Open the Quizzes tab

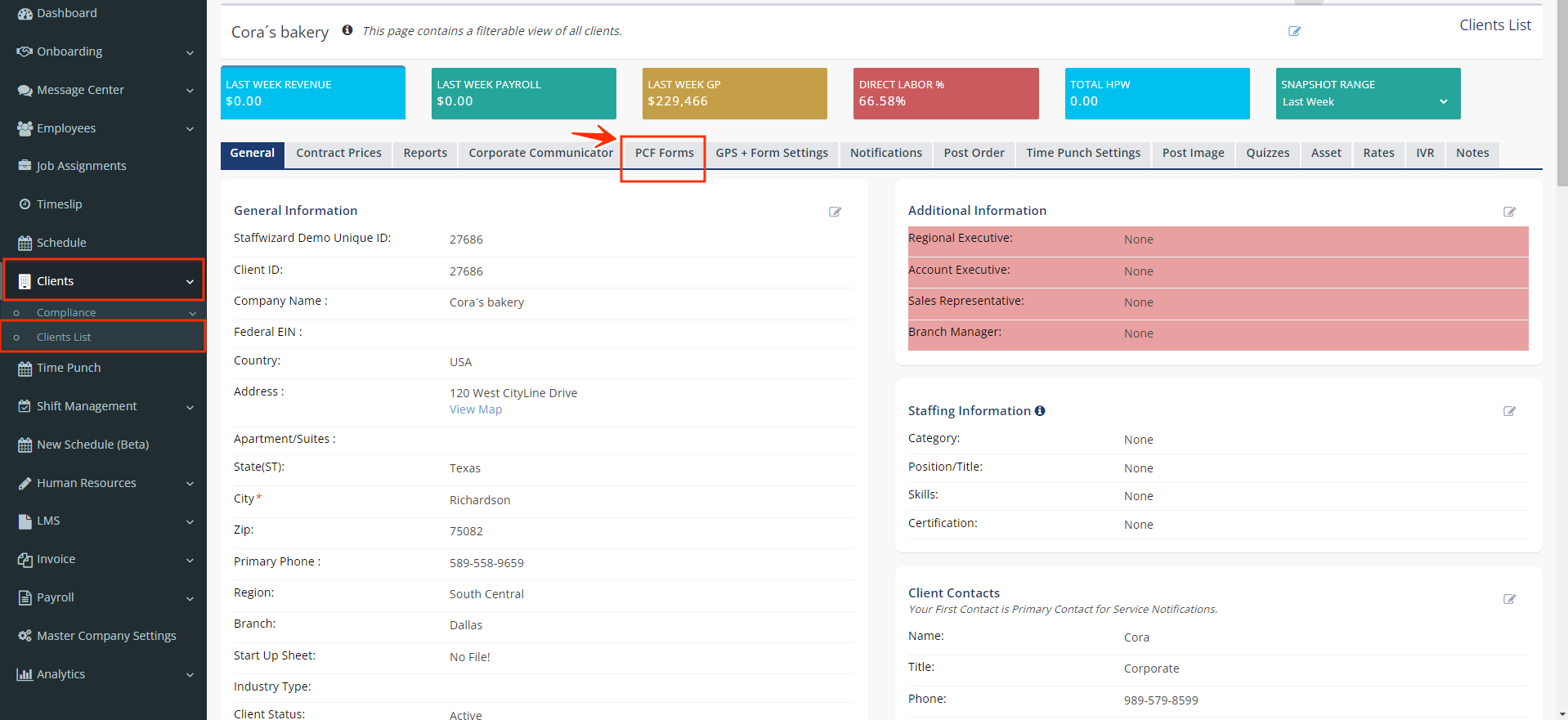click(1267, 154)
